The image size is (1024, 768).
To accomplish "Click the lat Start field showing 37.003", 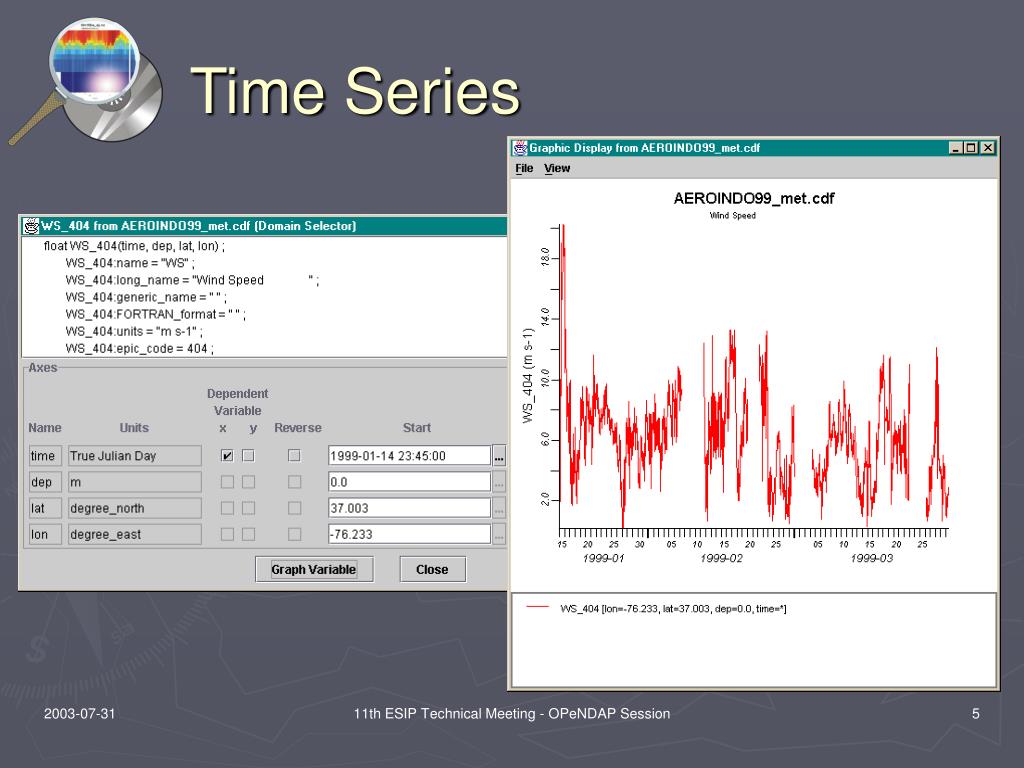I will coord(409,508).
